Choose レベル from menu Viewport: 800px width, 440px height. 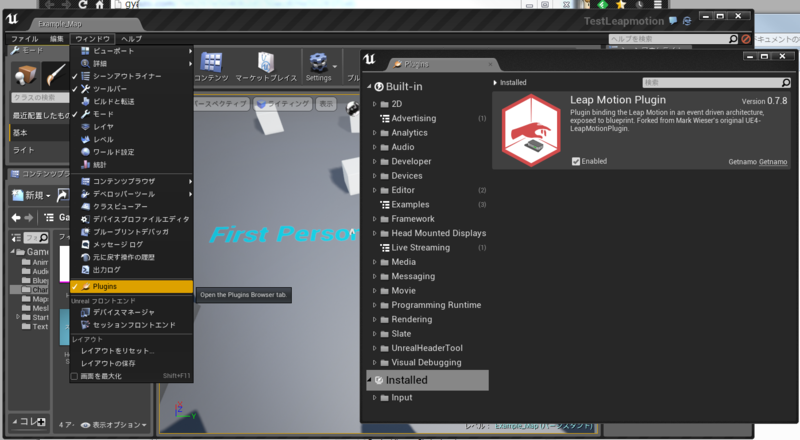click(x=132, y=139)
